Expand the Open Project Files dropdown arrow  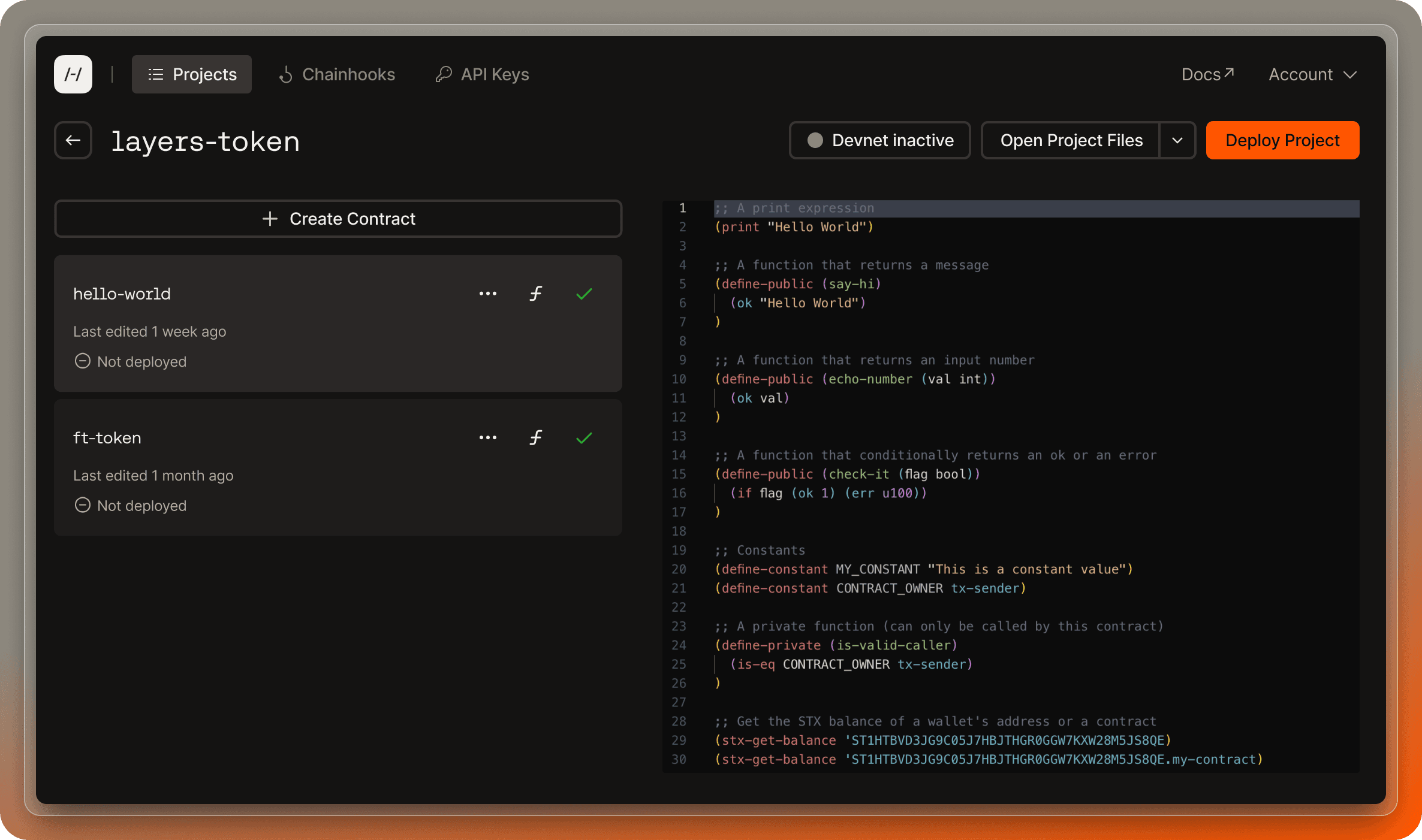click(1177, 140)
